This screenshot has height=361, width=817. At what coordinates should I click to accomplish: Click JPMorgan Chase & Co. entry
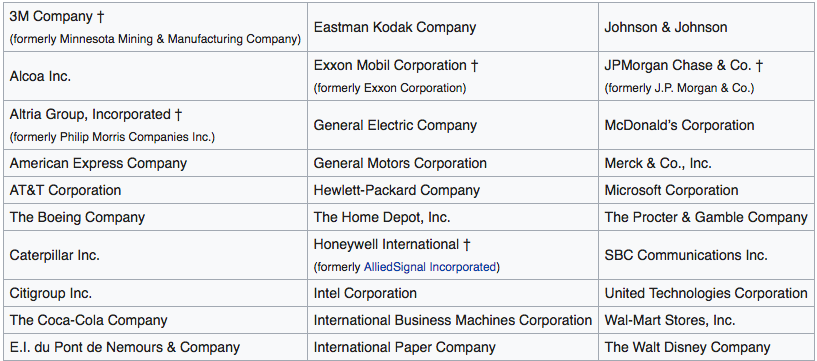(678, 66)
